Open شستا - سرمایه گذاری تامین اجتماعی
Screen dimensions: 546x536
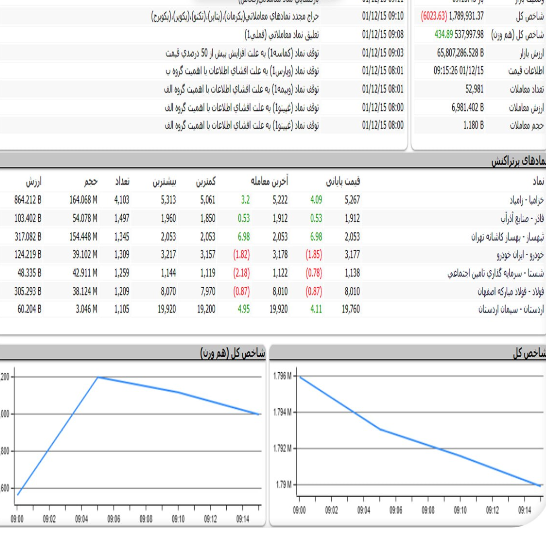(496, 273)
